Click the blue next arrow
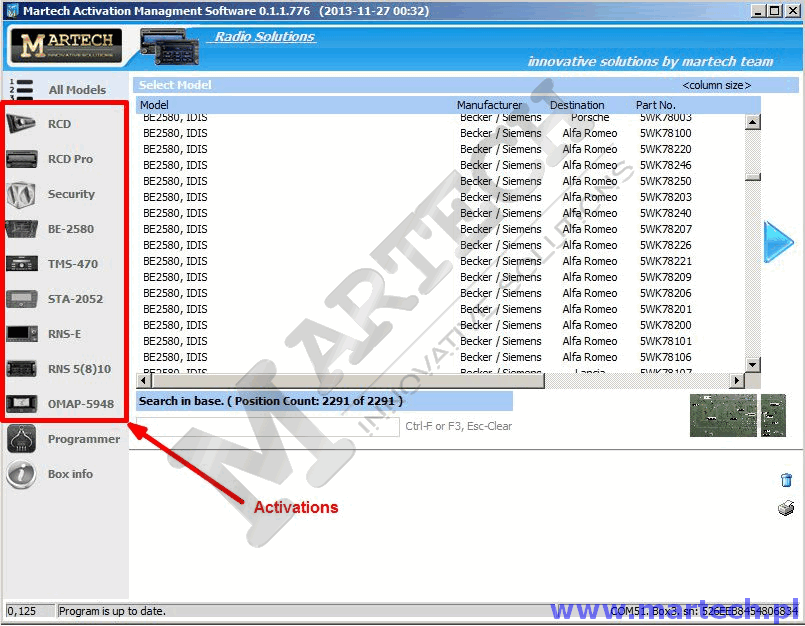The height and width of the screenshot is (626, 805). (x=778, y=241)
